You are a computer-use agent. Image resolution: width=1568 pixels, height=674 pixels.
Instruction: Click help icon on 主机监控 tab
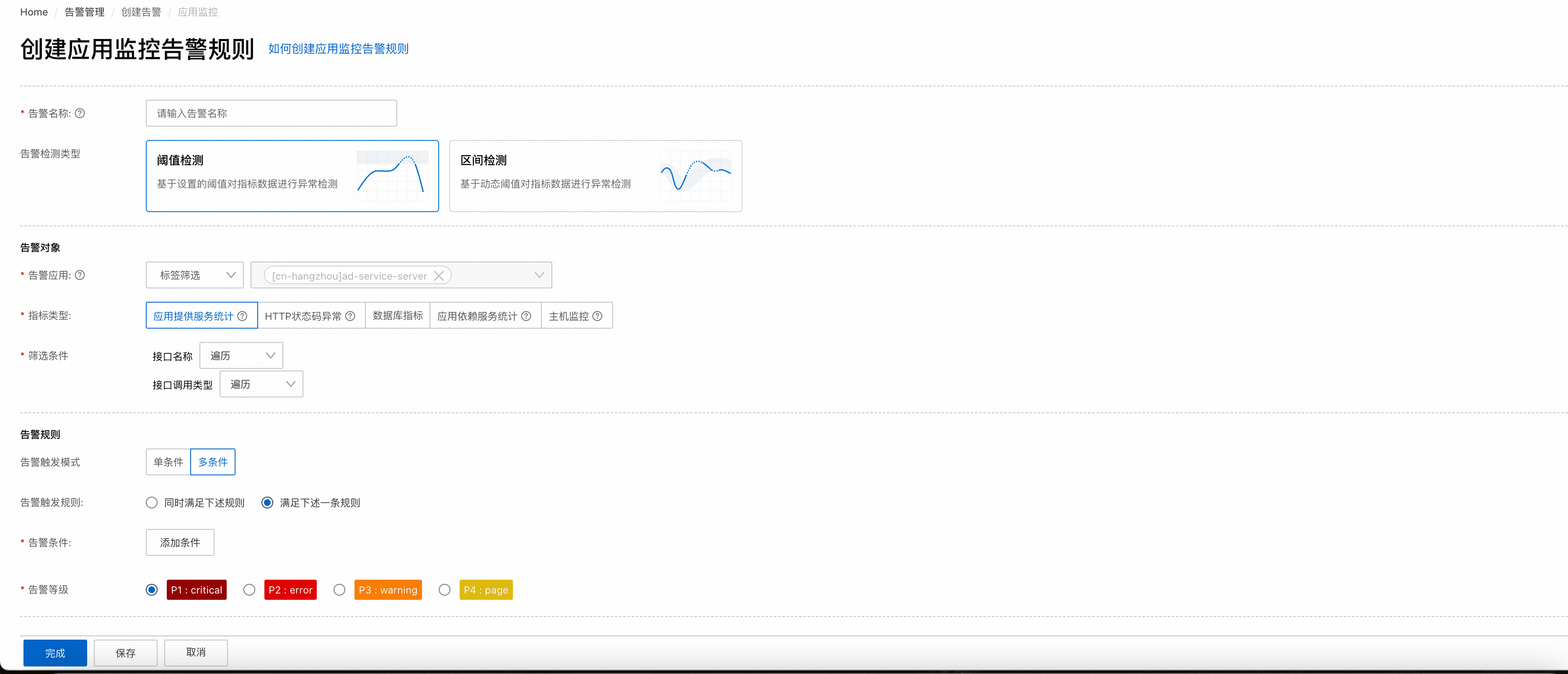(597, 316)
